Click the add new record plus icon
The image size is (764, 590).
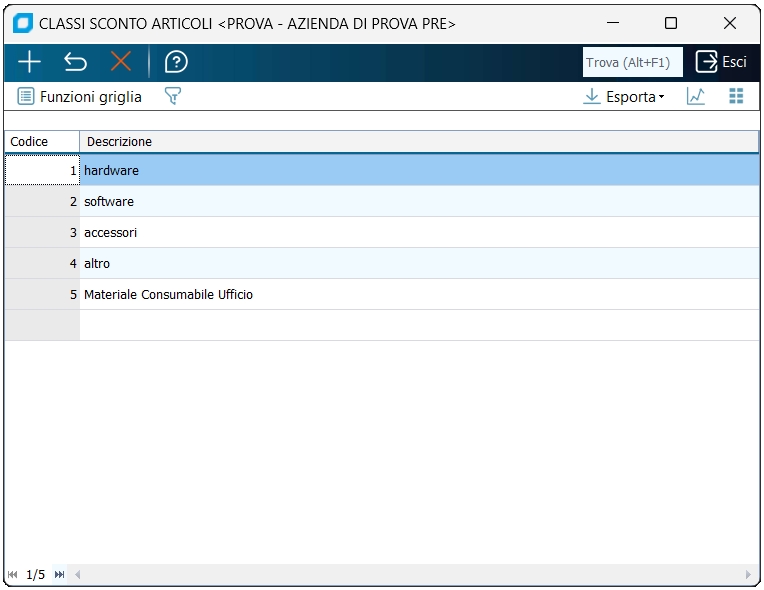pyautogui.click(x=30, y=62)
